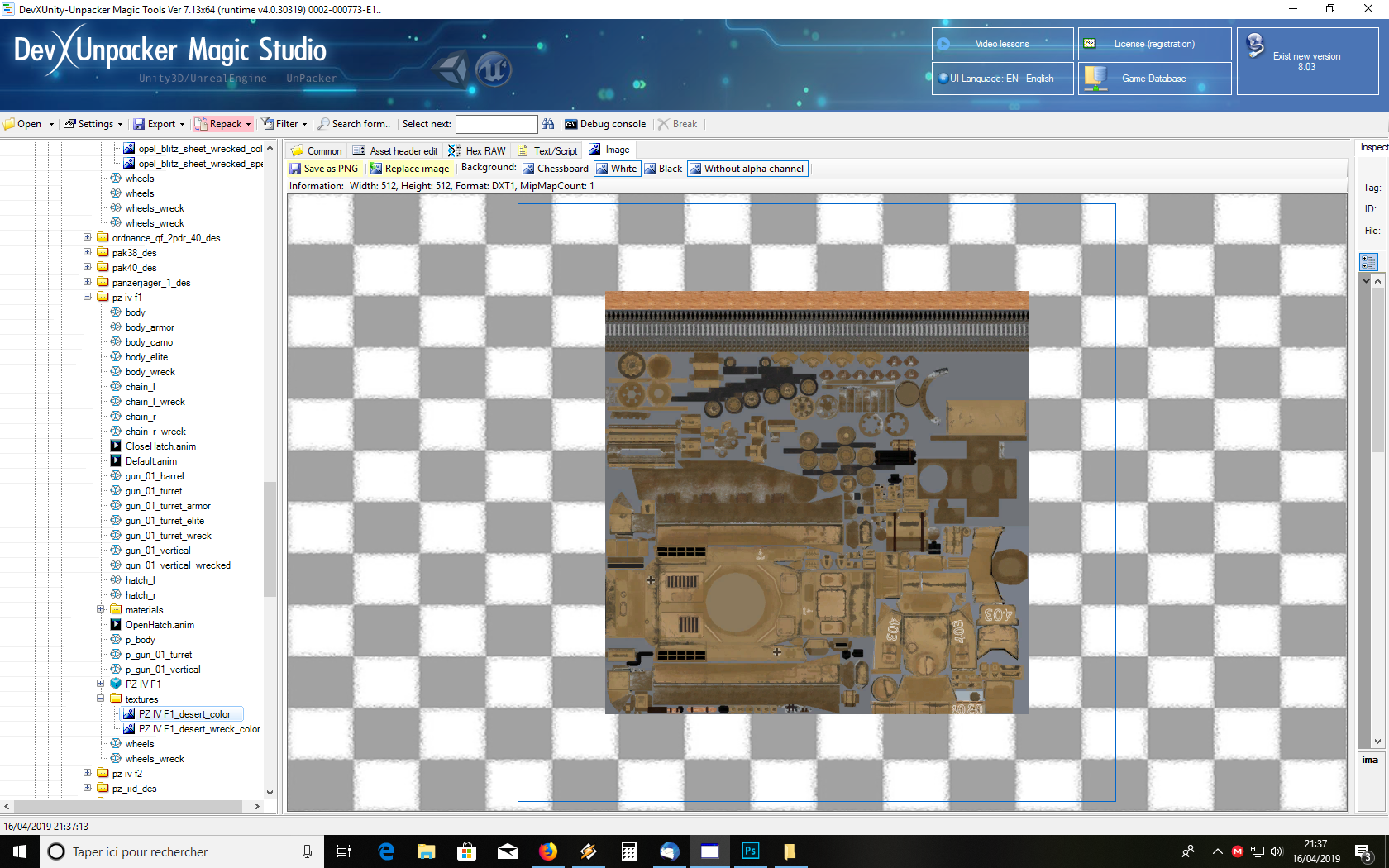Collapse the textures folder
The width and height of the screenshot is (1389, 868).
tap(101, 699)
